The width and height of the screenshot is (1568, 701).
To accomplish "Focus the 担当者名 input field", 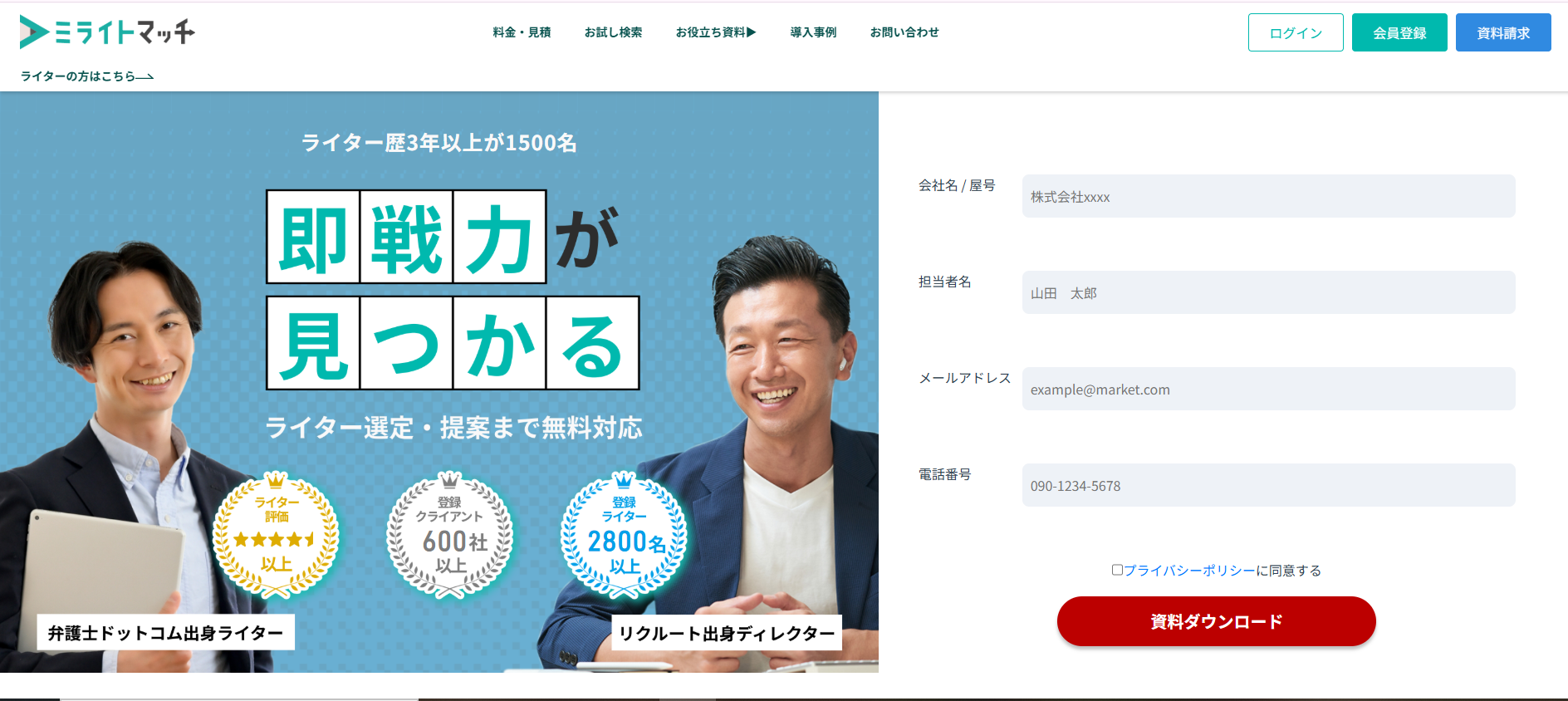I will [1268, 292].
